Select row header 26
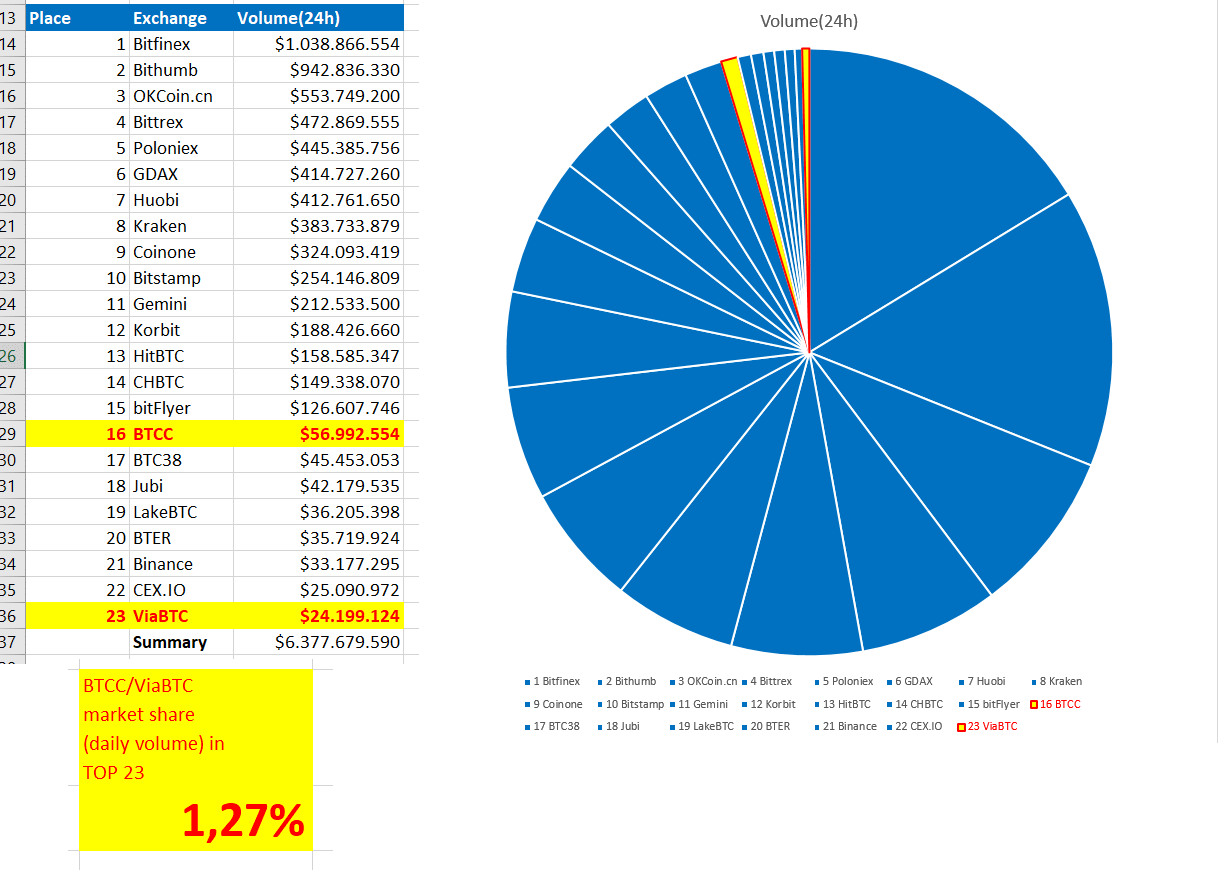The height and width of the screenshot is (893, 1218). [11, 356]
